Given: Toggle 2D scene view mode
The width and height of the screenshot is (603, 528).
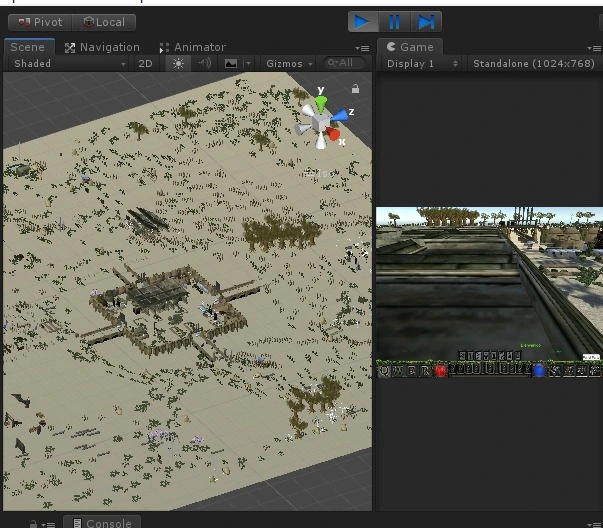Looking at the screenshot, I should (145, 63).
